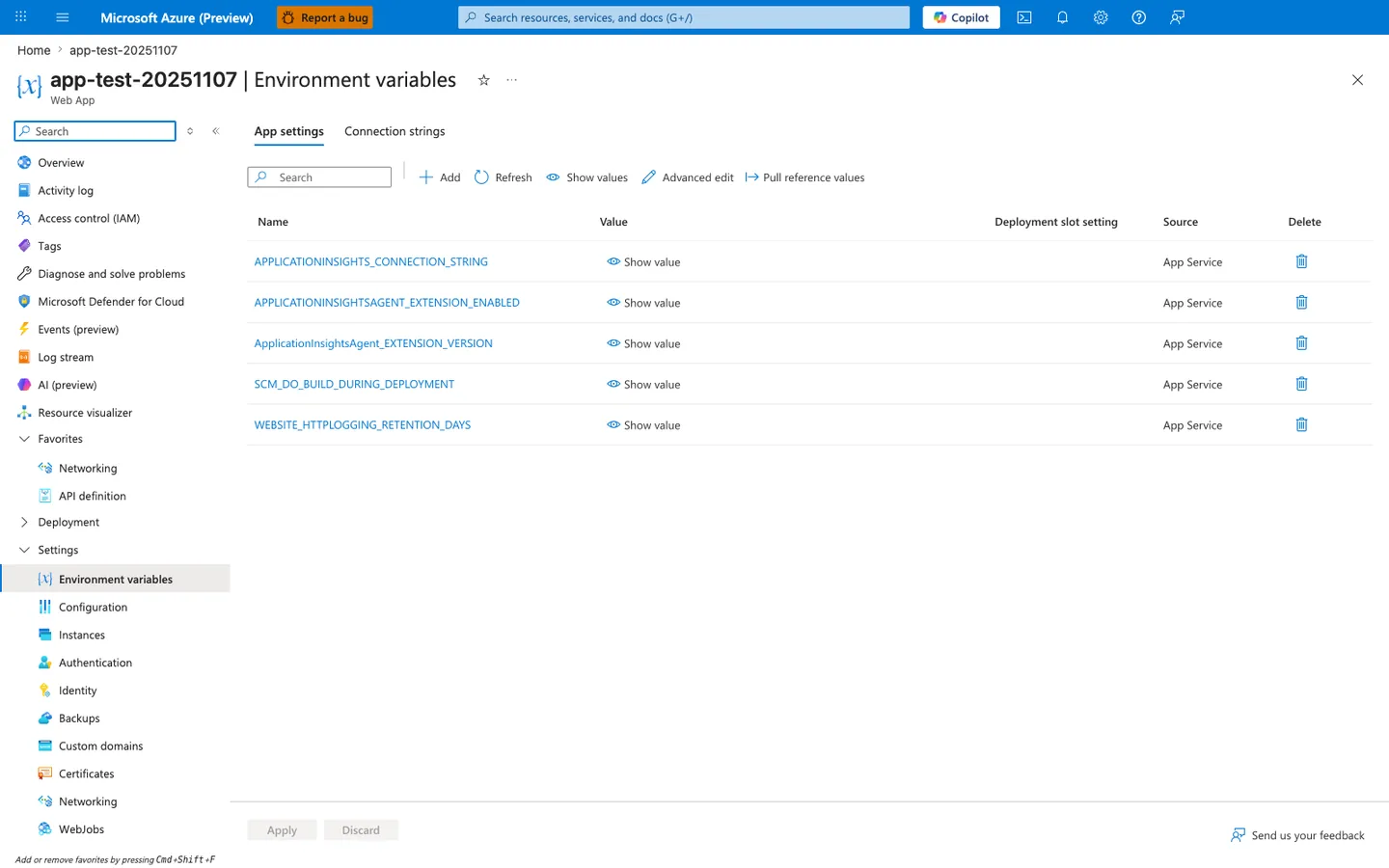Delete APPLICATIONINSIGHTSAGENT_EXTENSION_ENABLED setting via trash icon
Image resolution: width=1389 pixels, height=868 pixels.
1301,302
